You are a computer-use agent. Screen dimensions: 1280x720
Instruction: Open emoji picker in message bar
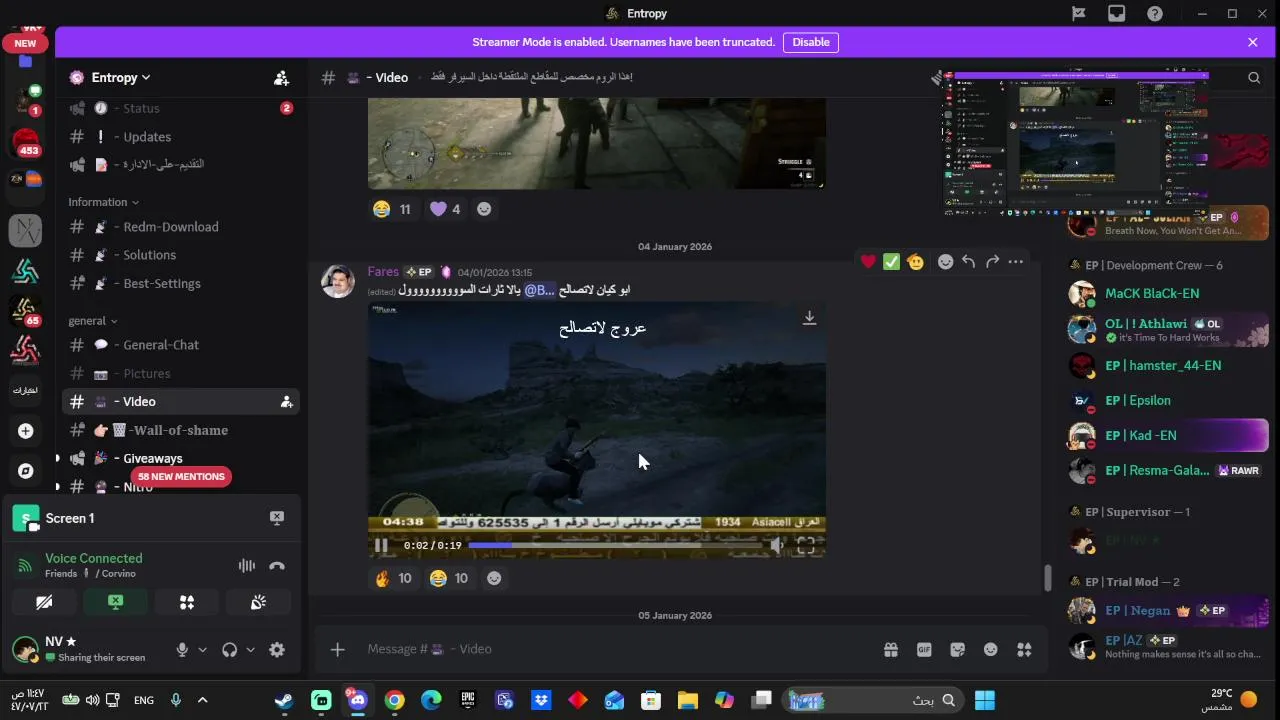(990, 650)
